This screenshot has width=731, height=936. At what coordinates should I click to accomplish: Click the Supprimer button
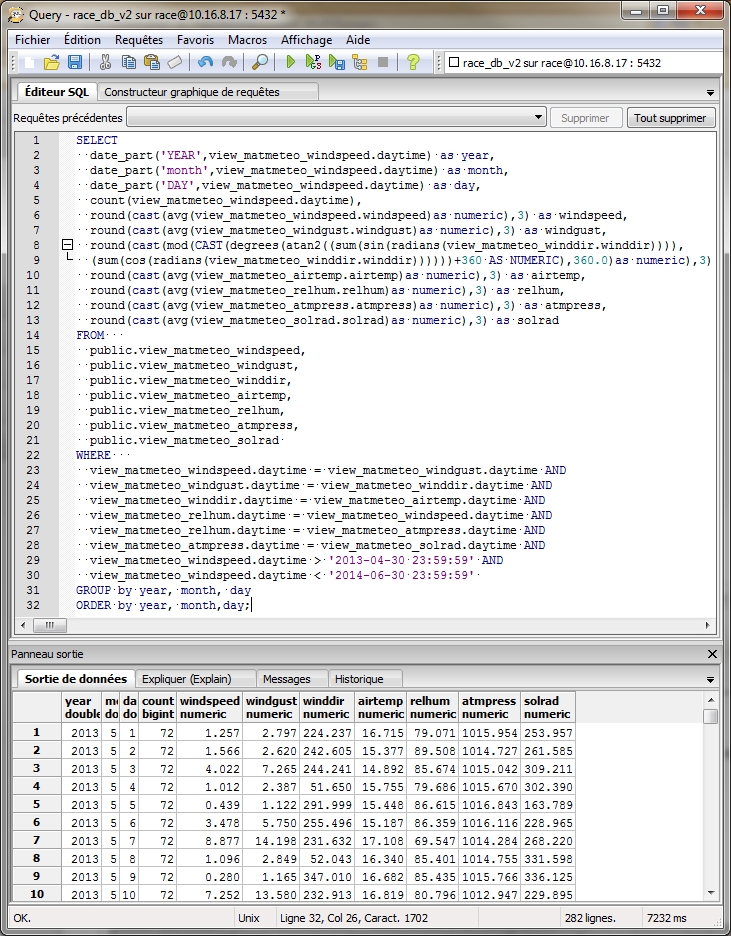[585, 118]
